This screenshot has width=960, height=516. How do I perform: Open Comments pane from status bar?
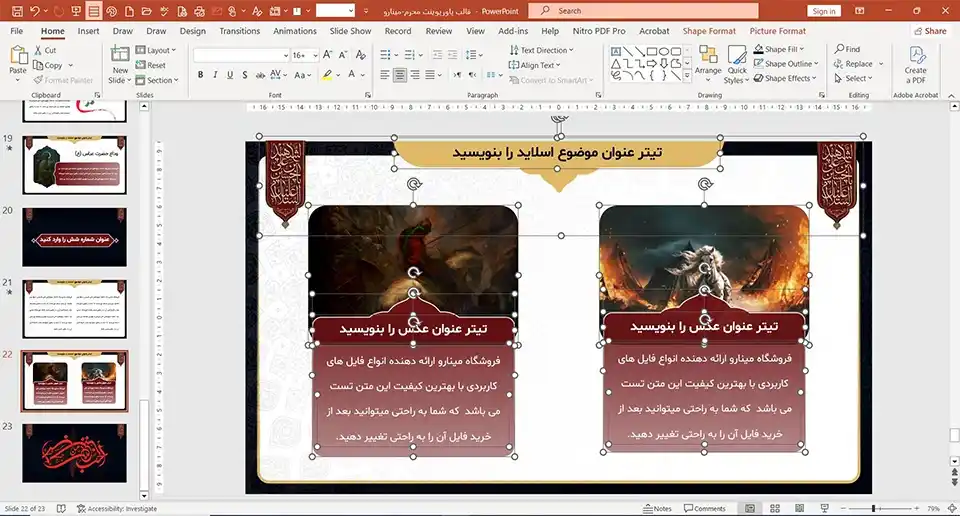tap(705, 509)
